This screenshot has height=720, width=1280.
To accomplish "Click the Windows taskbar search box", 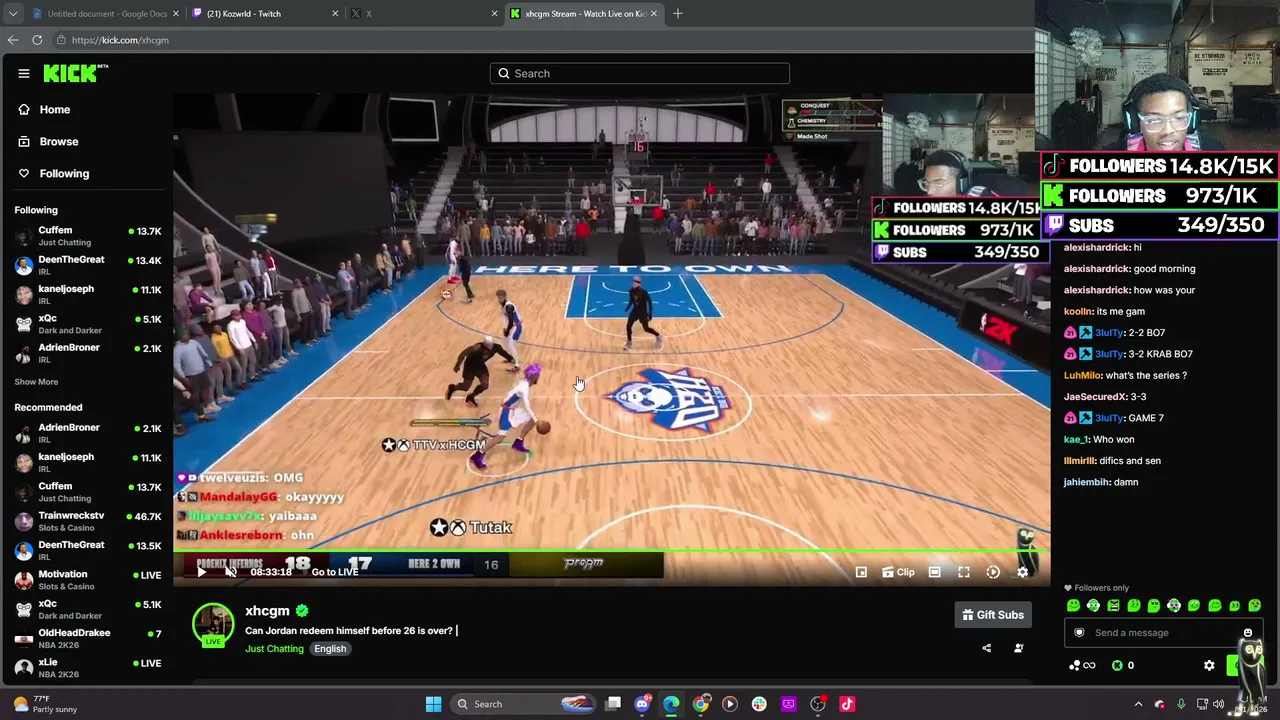I will [x=523, y=704].
